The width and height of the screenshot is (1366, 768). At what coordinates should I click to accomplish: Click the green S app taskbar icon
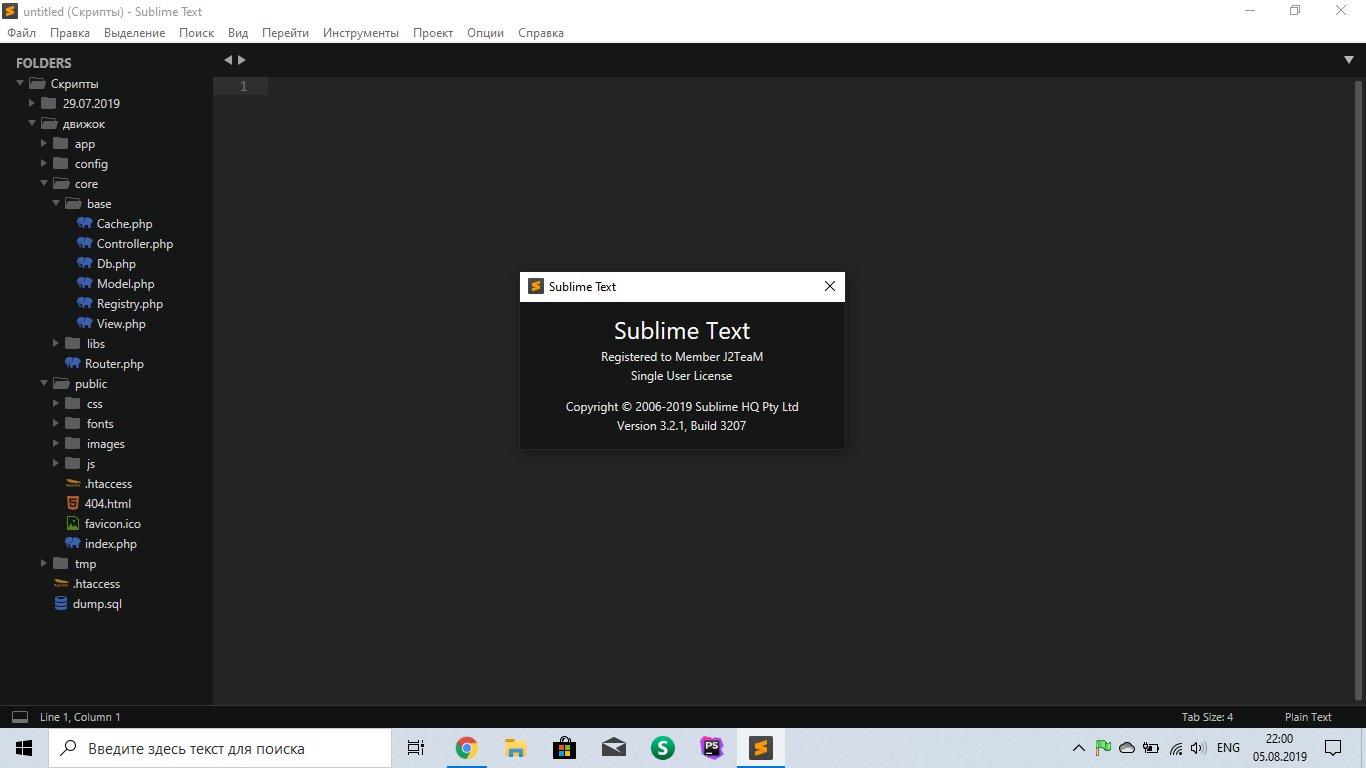(662, 748)
